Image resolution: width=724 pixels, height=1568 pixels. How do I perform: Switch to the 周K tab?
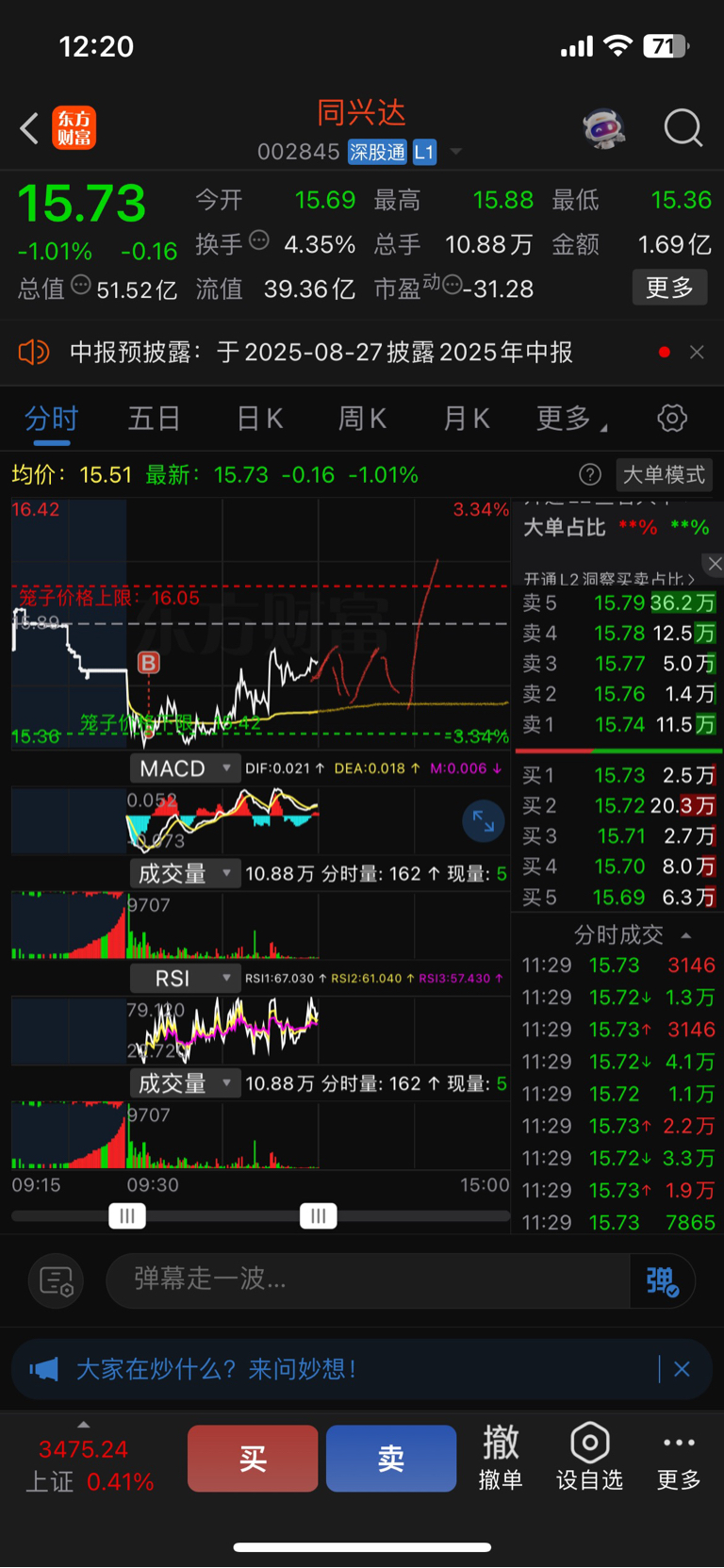point(362,419)
